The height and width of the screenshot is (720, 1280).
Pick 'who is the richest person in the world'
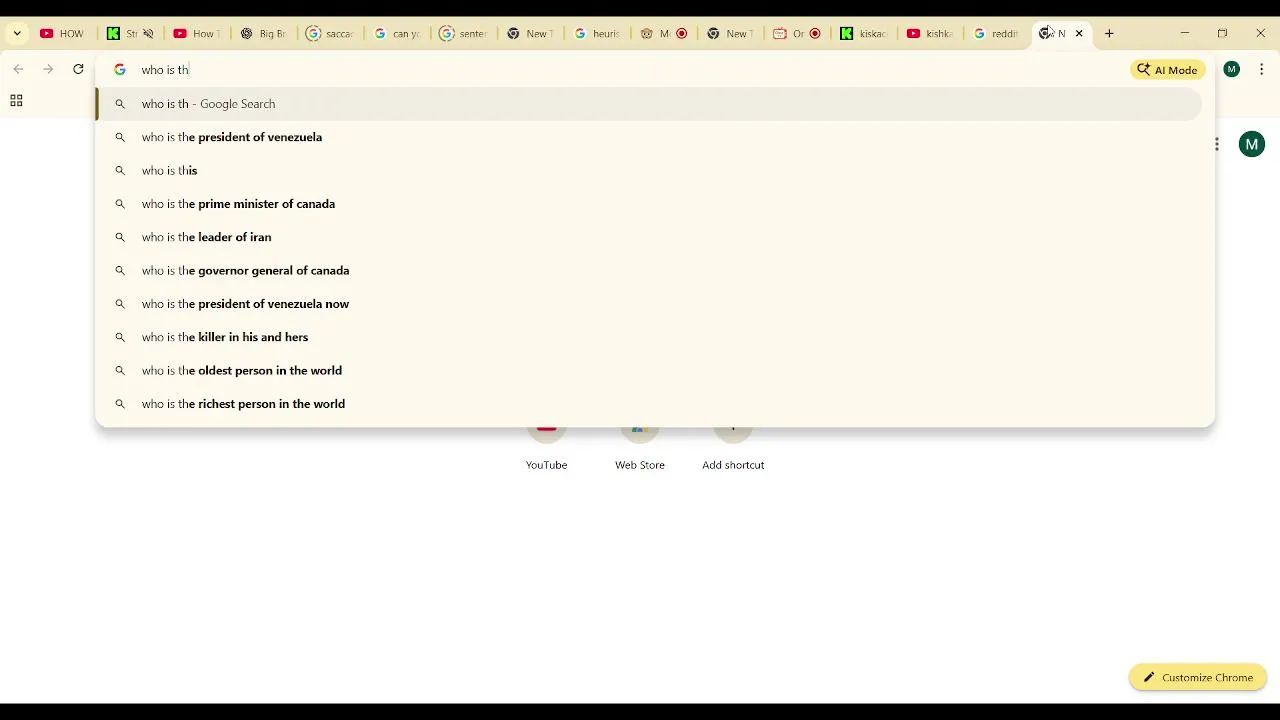pos(649,404)
